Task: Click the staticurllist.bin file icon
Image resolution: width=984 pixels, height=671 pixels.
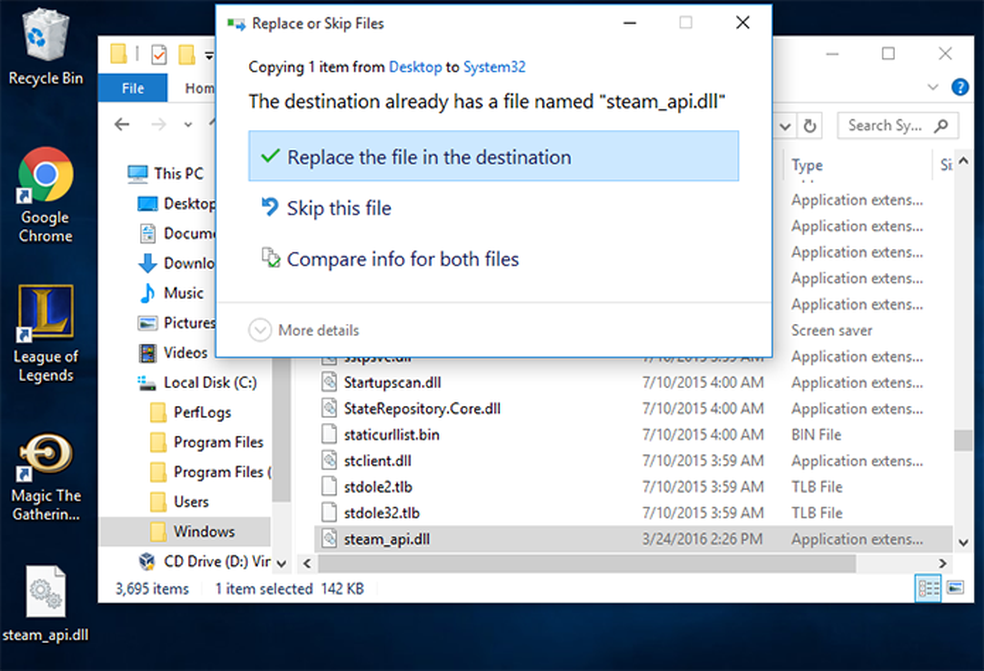Action: coord(329,434)
